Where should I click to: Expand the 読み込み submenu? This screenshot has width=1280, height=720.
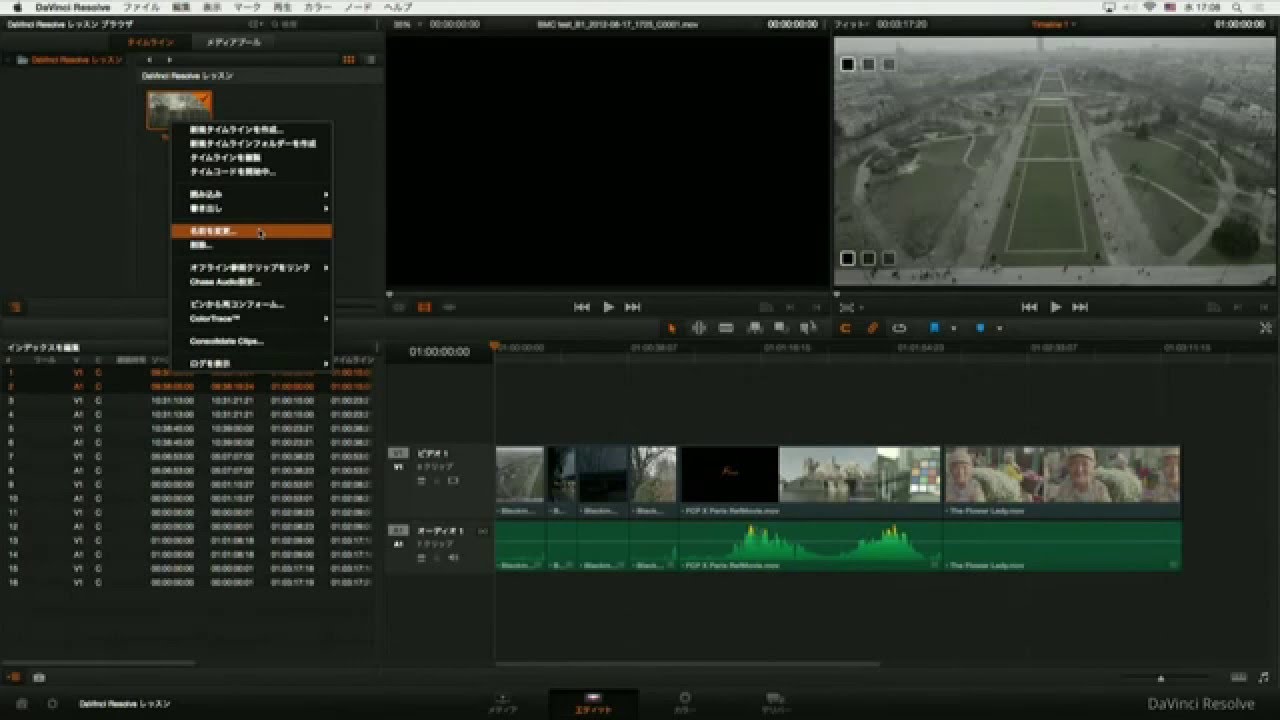(252, 194)
